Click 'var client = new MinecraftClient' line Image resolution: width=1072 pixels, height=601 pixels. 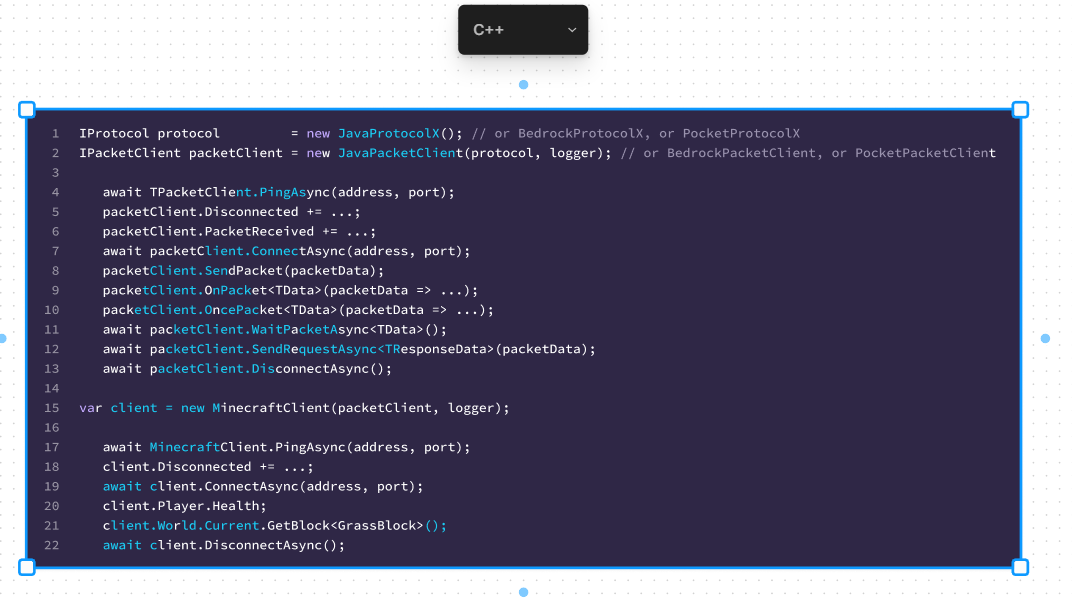click(x=204, y=408)
